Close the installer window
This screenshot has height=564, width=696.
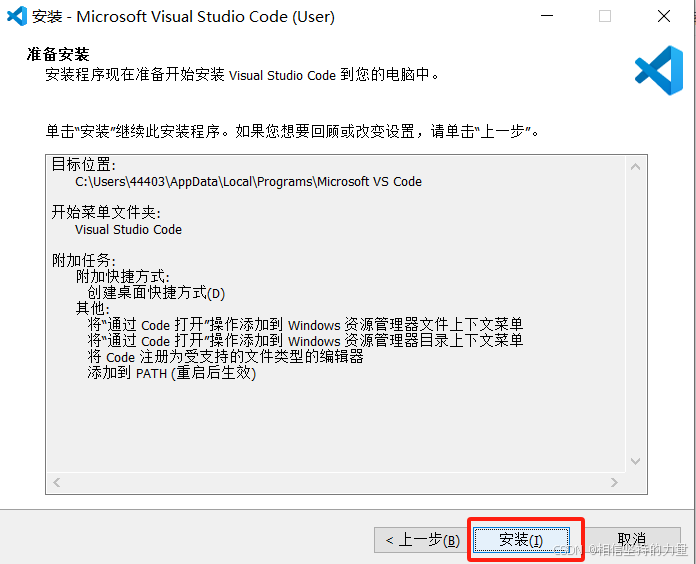pos(664,16)
